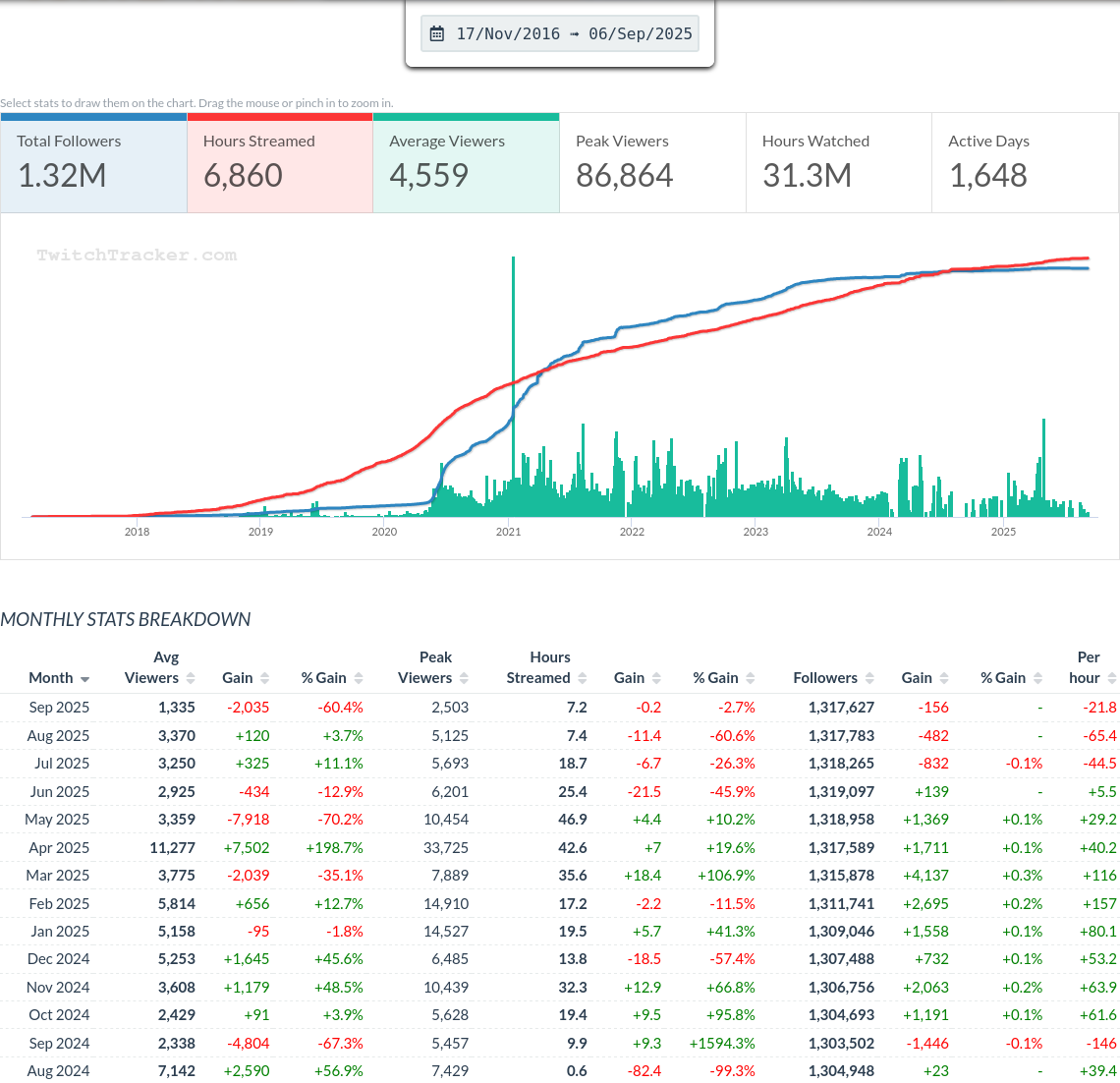Click the sort icon beside Avg Viewers header
Image resolution: width=1120 pixels, height=1083 pixels.
pos(191,678)
